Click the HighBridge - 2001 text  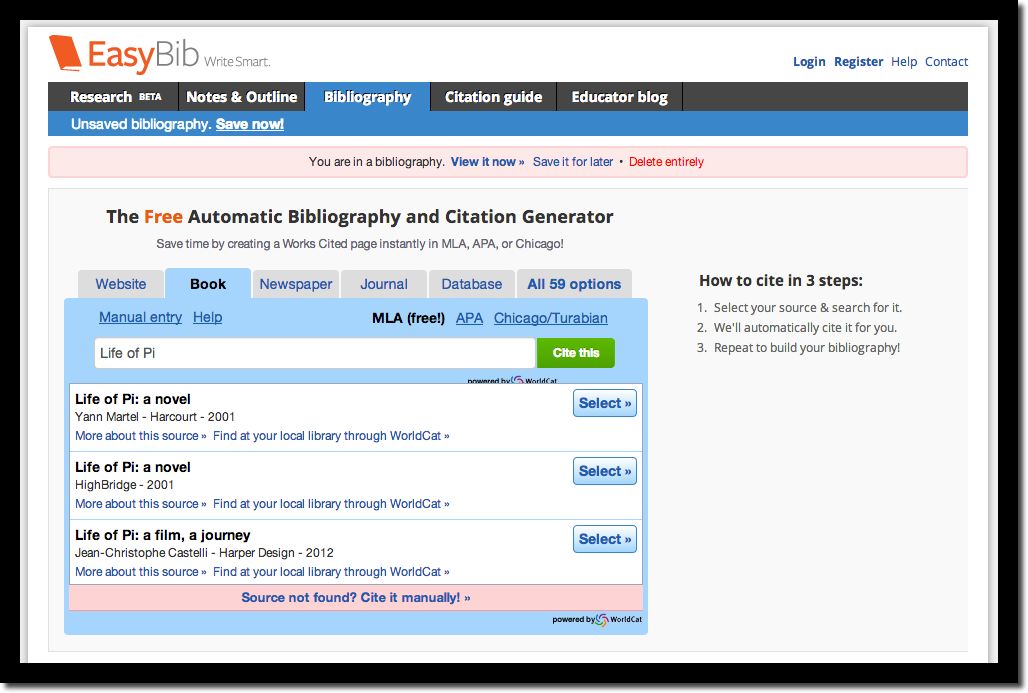click(124, 485)
